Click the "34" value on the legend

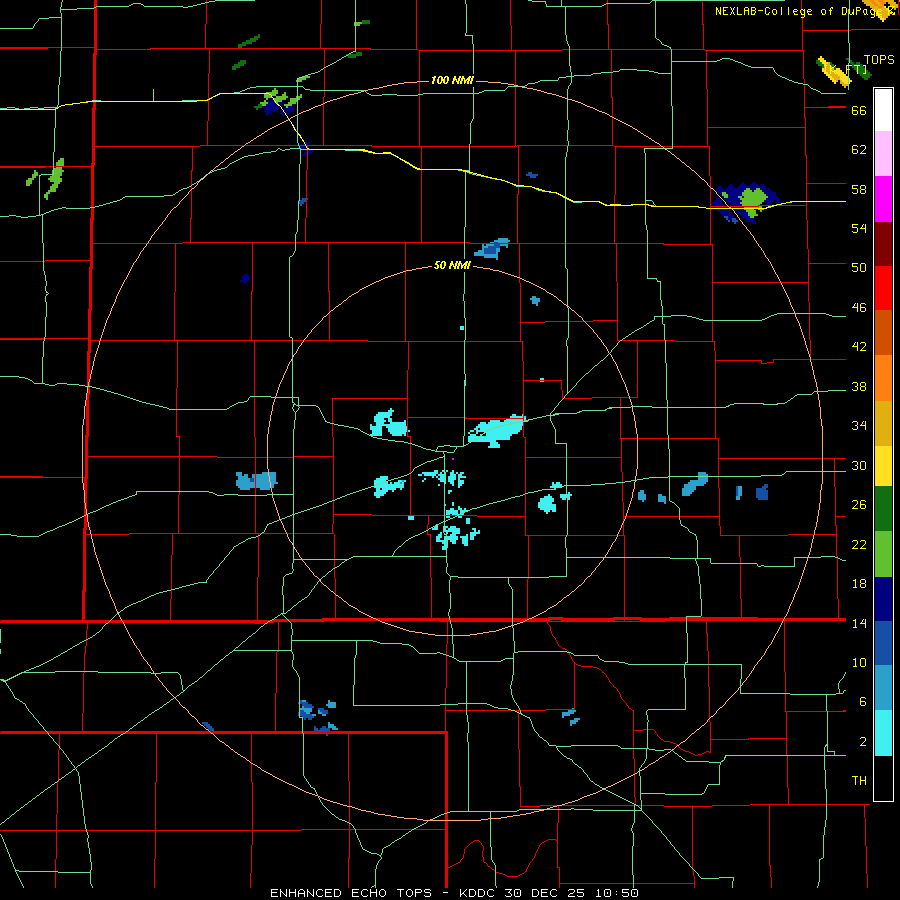tap(859, 426)
